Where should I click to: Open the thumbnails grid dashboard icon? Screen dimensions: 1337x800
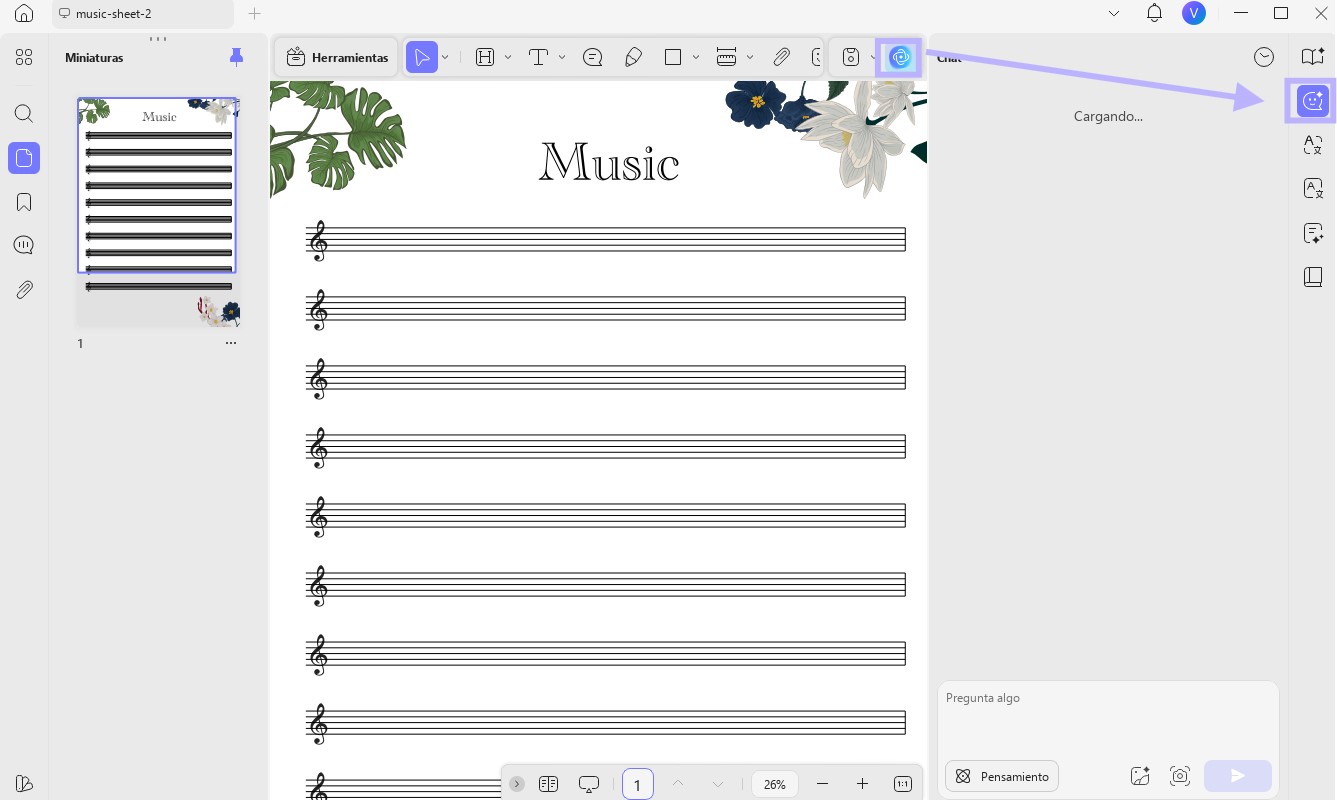point(24,57)
